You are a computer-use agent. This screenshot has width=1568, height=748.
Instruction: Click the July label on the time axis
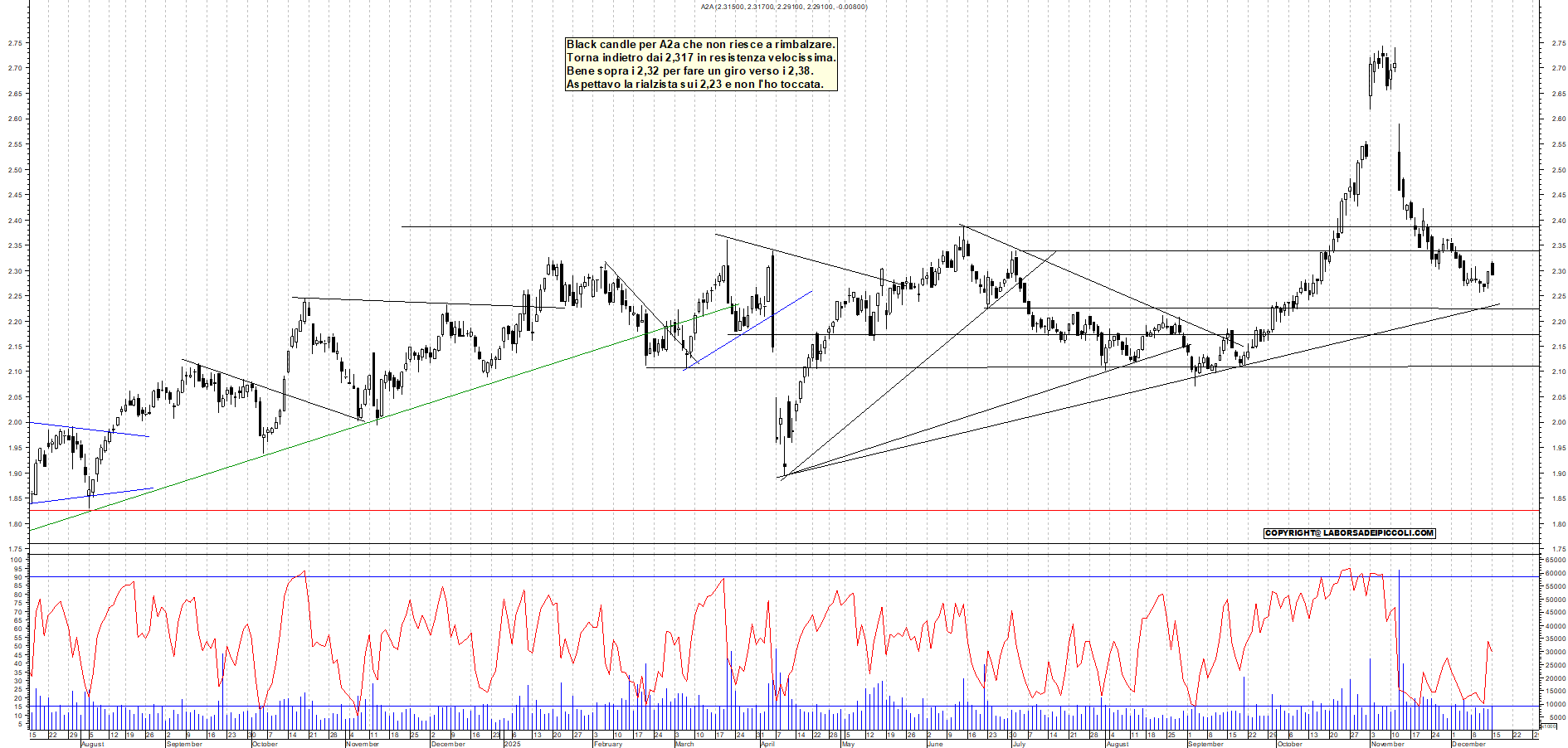(x=1018, y=744)
